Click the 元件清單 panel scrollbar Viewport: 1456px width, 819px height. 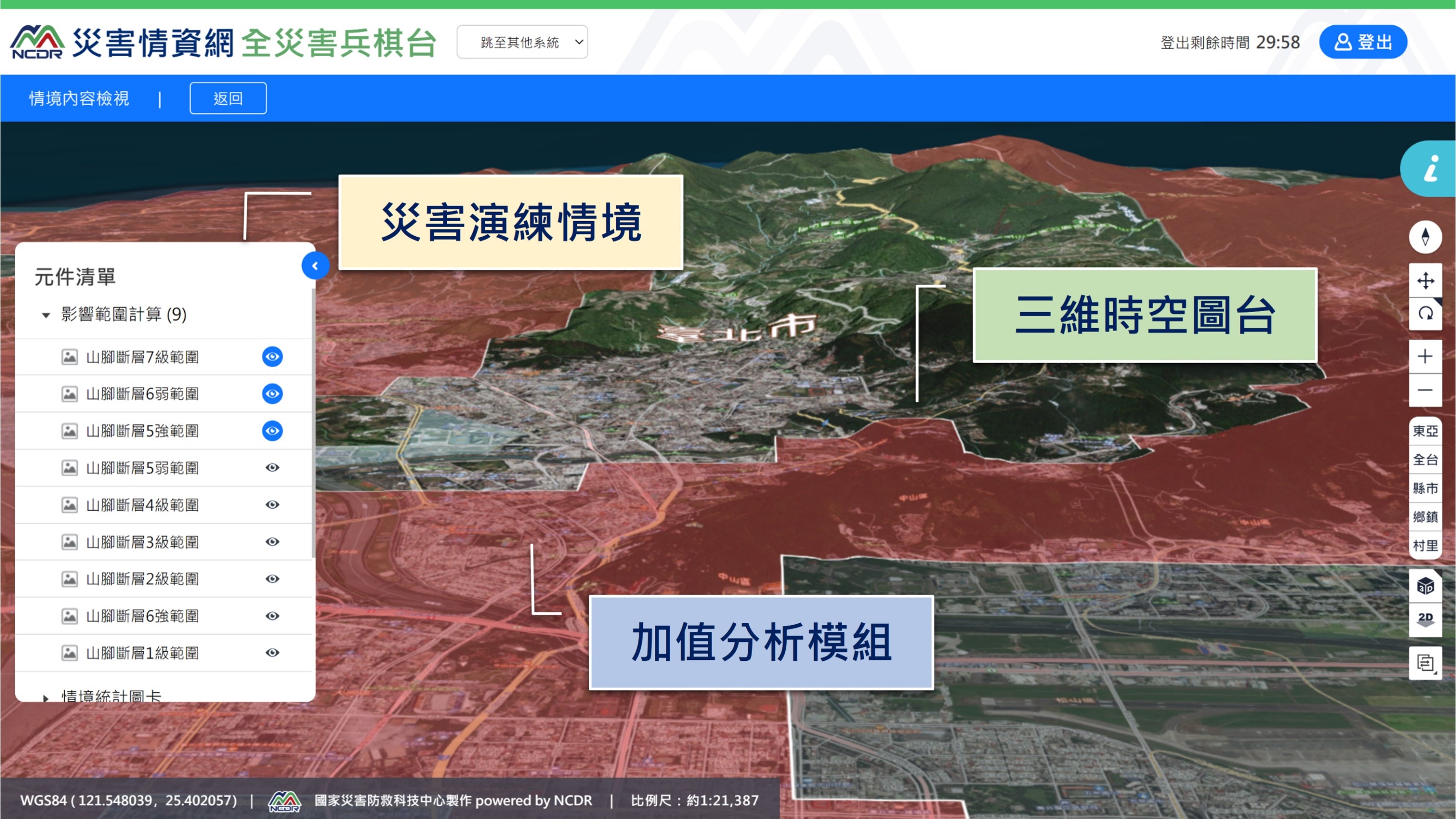pos(313,424)
